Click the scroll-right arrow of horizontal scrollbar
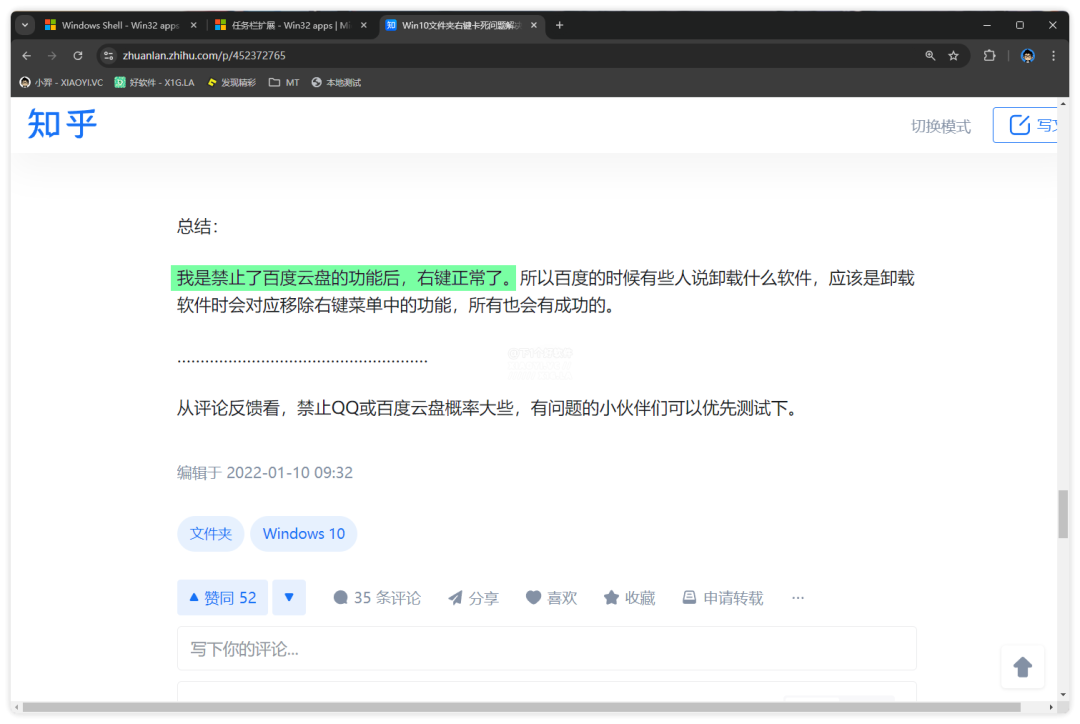 pyautogui.click(x=1051, y=707)
